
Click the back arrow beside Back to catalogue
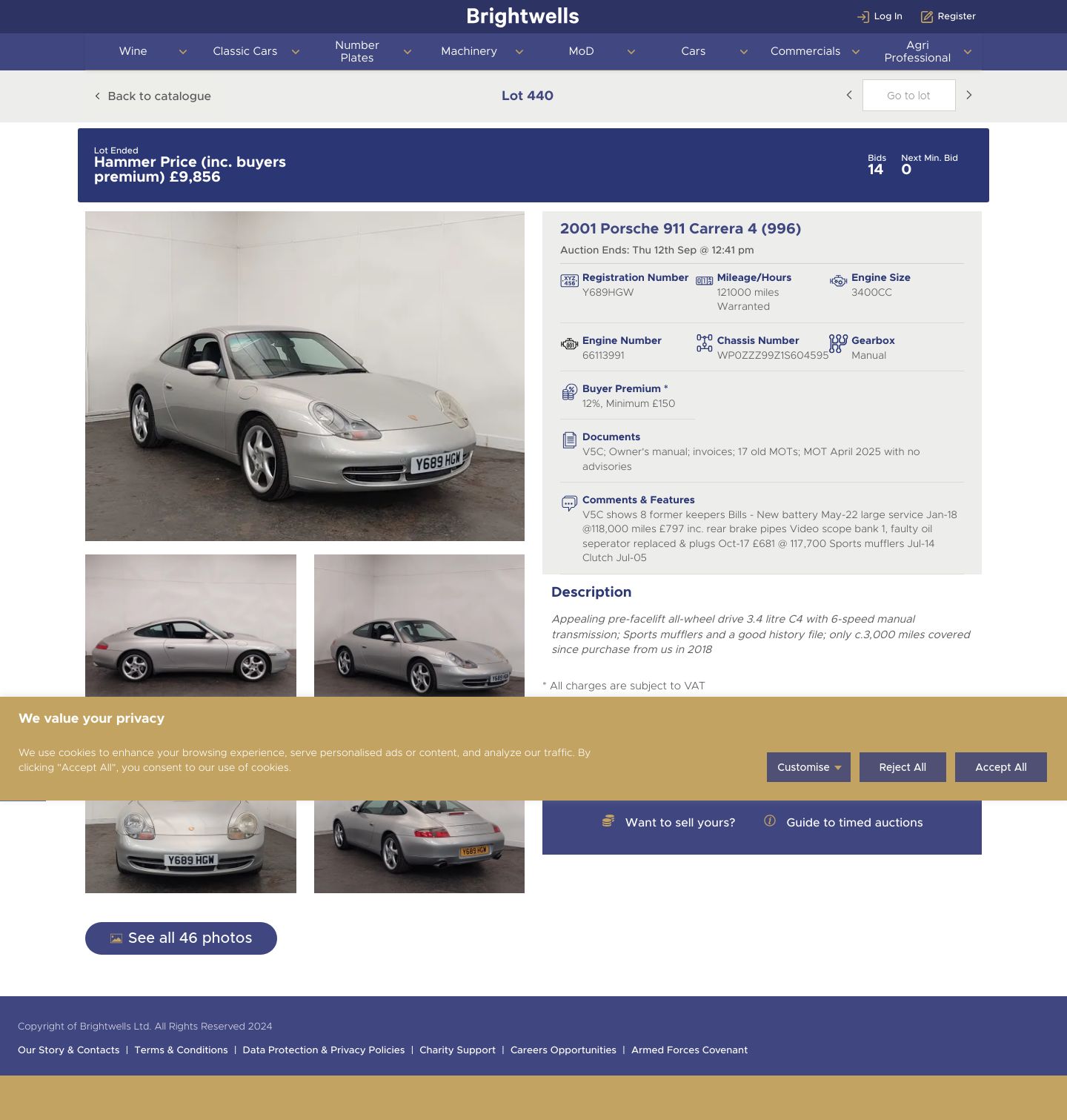pos(97,96)
